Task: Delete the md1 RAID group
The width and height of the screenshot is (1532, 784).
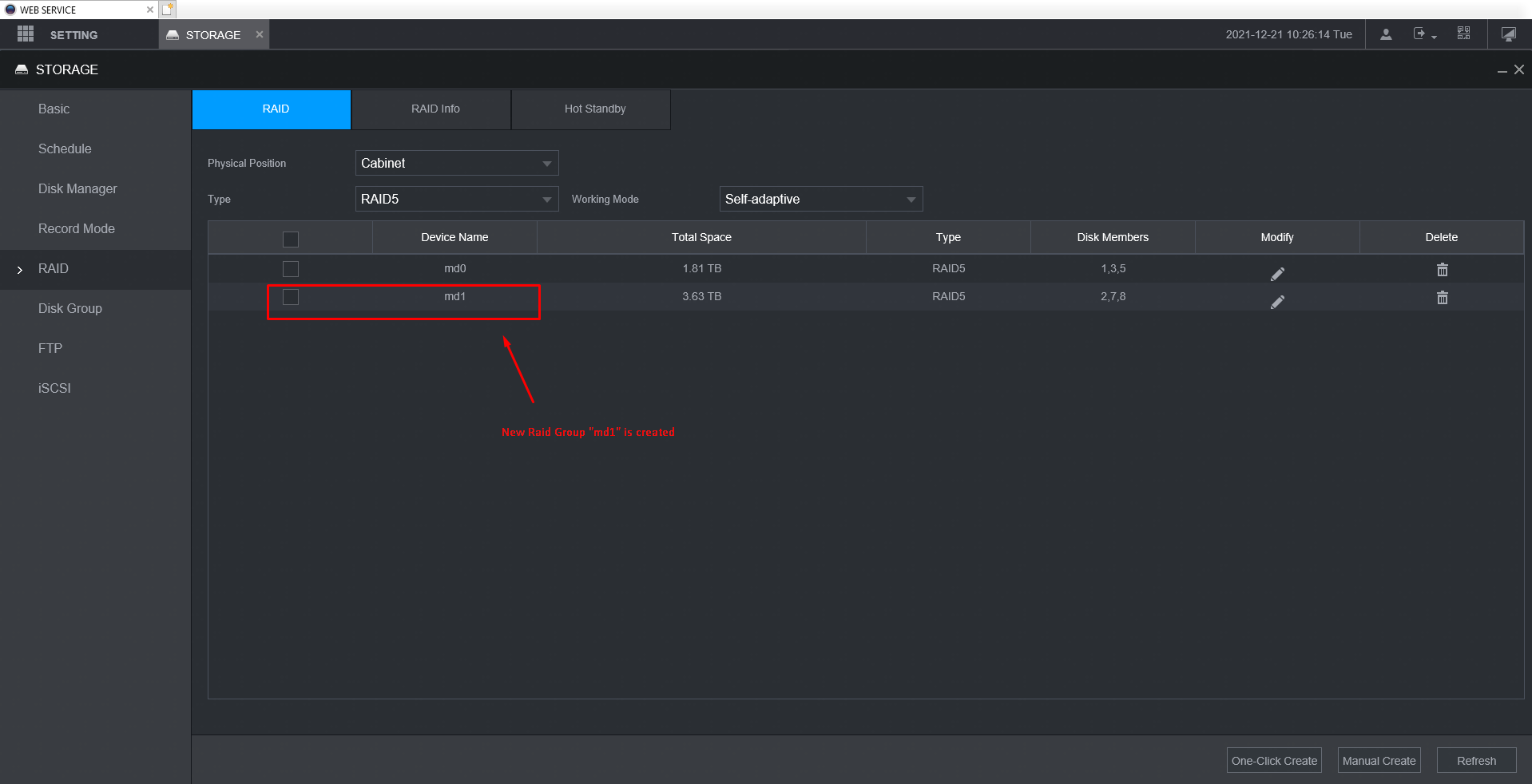Action: click(1442, 298)
